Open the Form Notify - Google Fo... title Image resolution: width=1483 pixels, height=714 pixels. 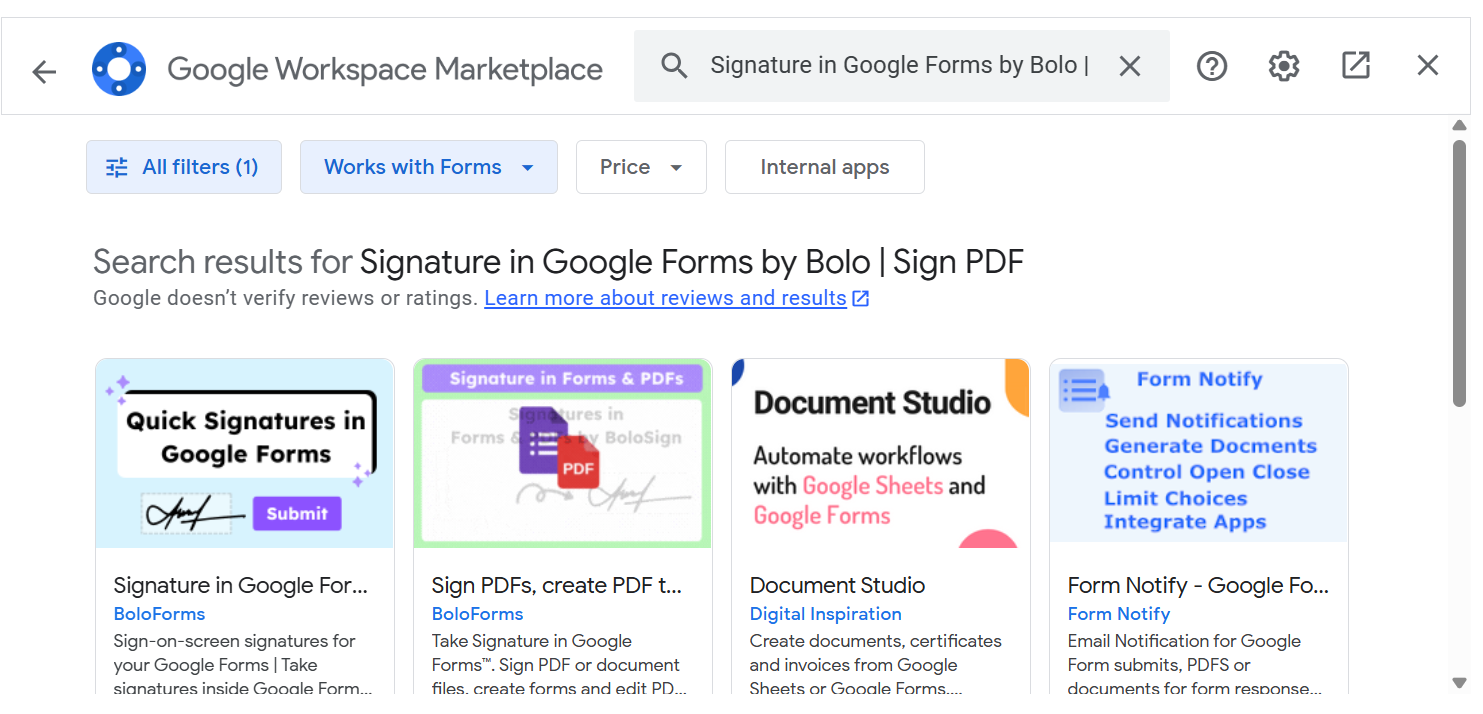[x=1199, y=585]
